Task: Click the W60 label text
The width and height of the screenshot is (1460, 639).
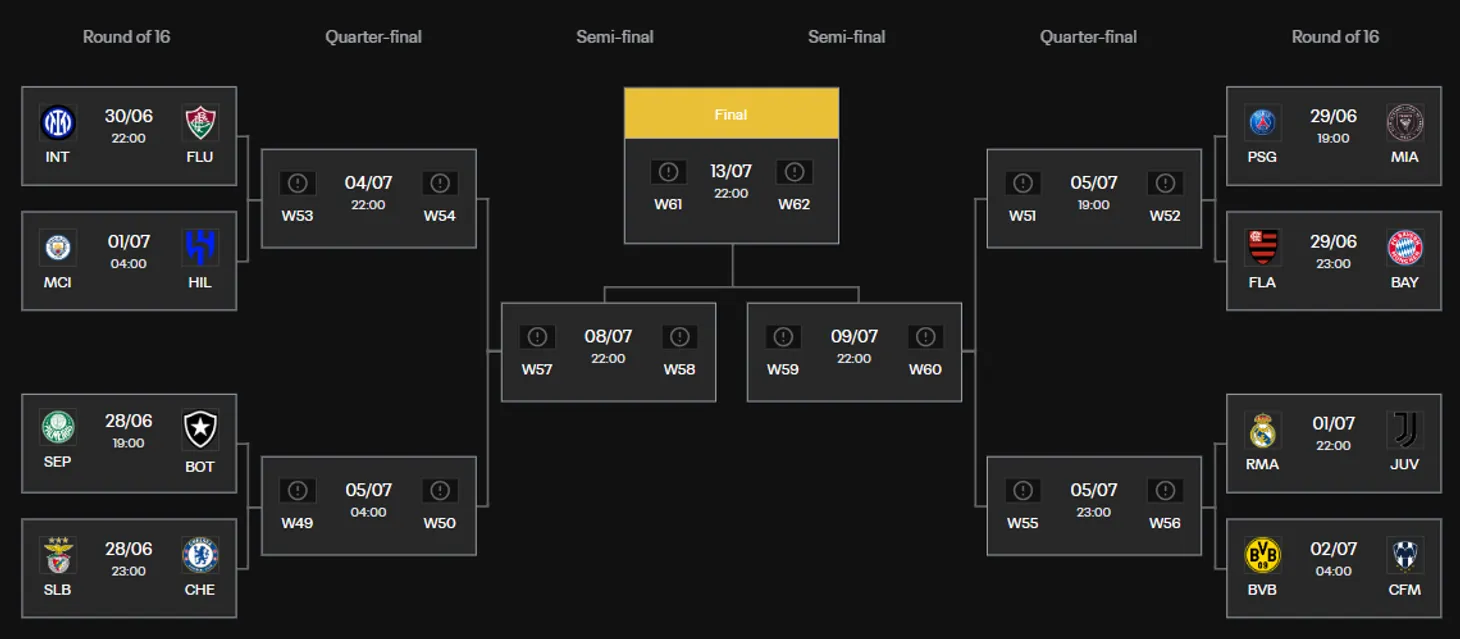Action: point(925,369)
